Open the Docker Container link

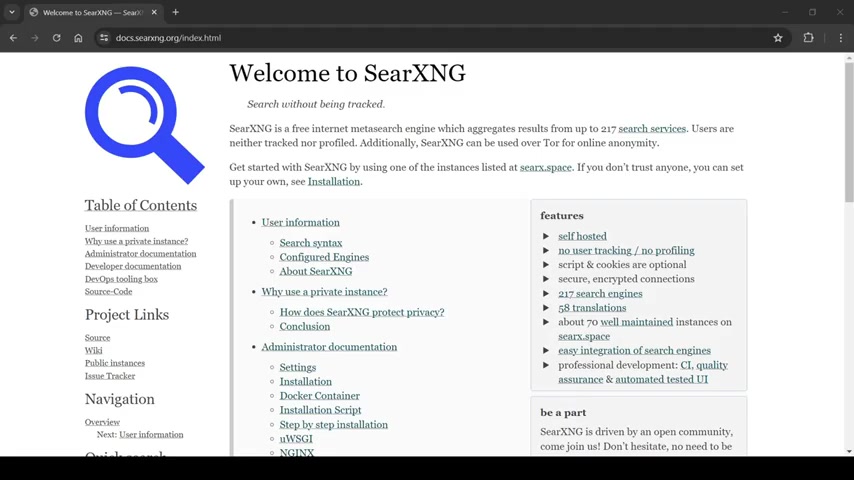(x=320, y=396)
